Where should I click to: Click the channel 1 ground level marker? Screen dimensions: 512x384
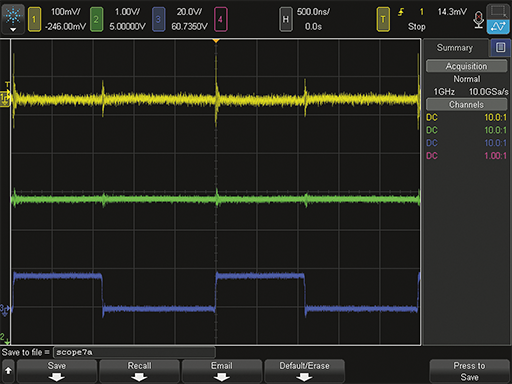[5, 99]
